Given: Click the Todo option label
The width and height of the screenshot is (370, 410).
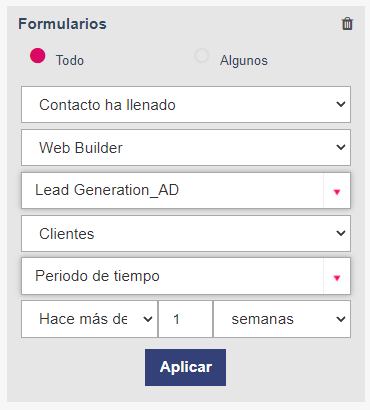Looking at the screenshot, I should coord(70,60).
